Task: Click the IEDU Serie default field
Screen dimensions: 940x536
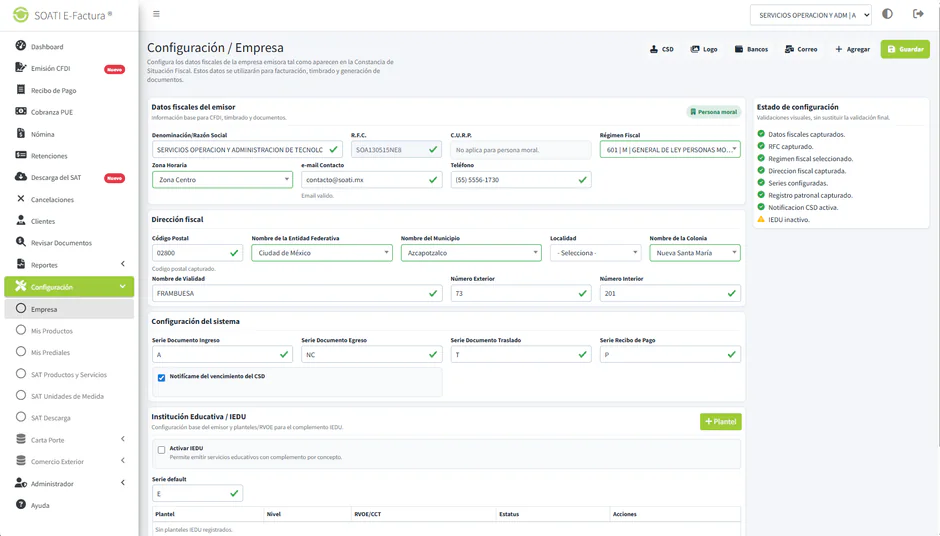Action: pos(197,493)
